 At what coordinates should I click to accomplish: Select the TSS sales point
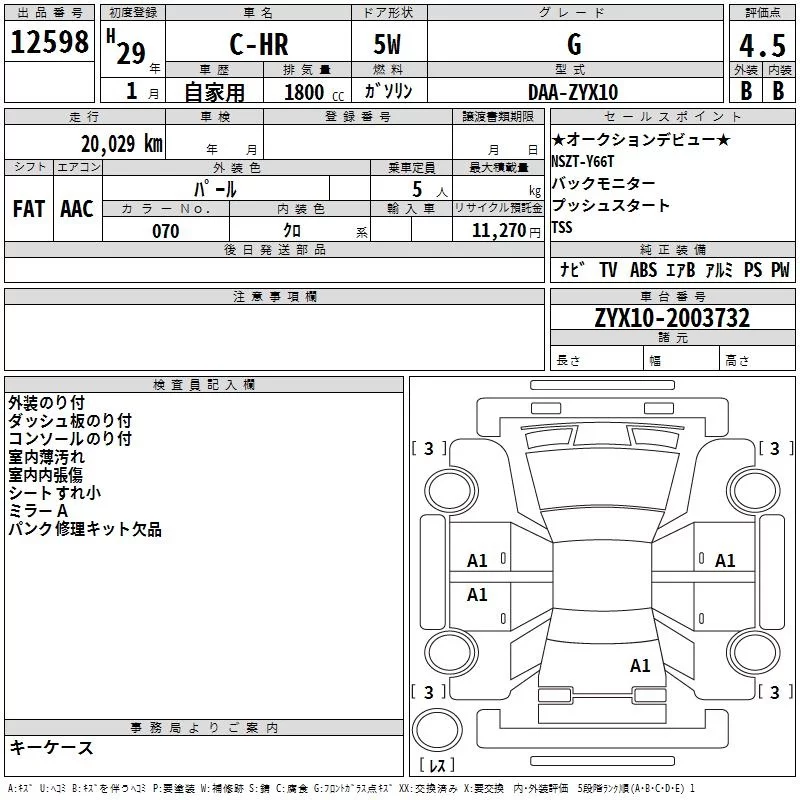coord(562,227)
